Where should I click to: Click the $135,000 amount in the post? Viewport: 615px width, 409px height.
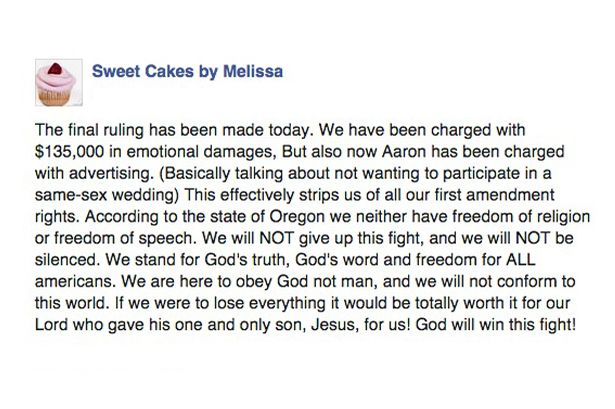coord(69,152)
